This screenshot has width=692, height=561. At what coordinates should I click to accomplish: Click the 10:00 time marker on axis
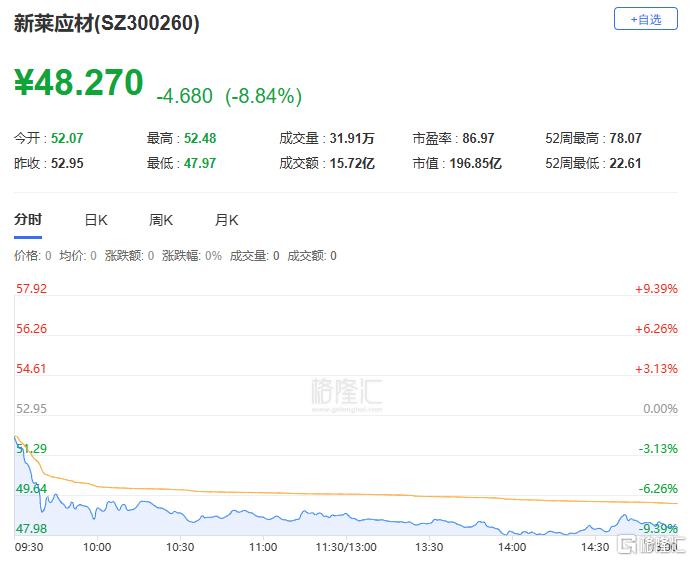97,547
